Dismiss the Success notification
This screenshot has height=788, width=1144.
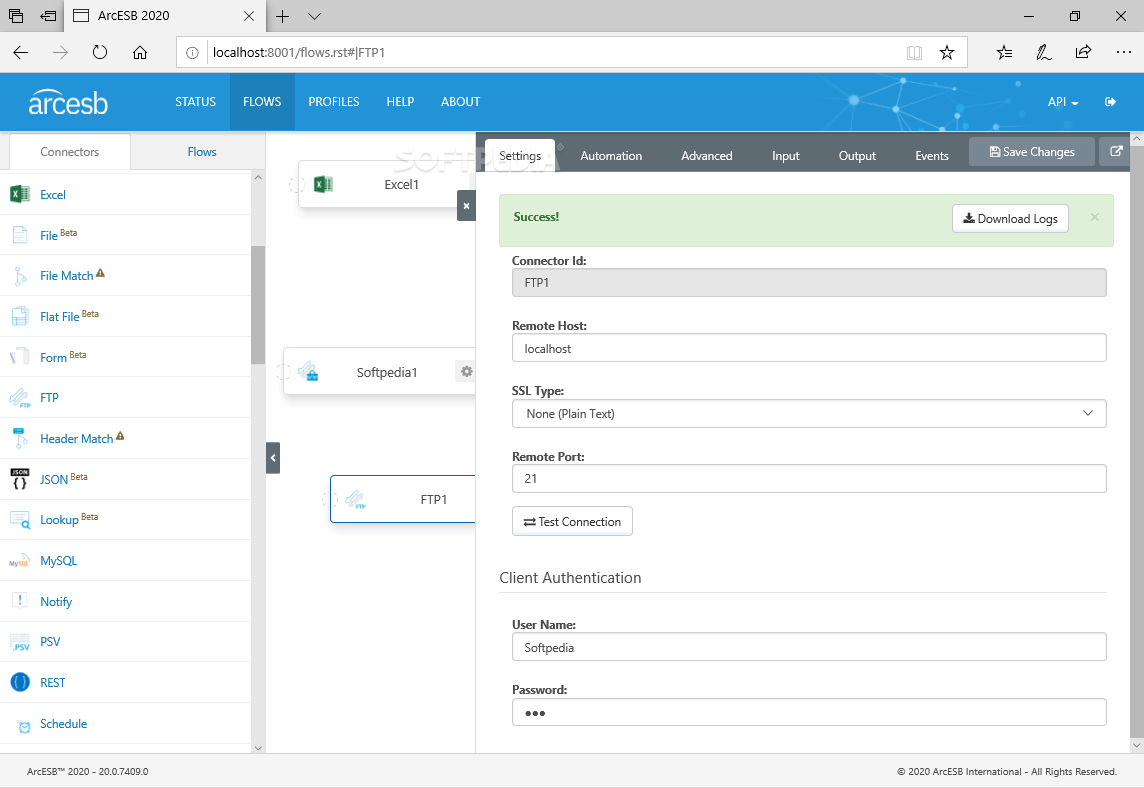(x=1094, y=217)
